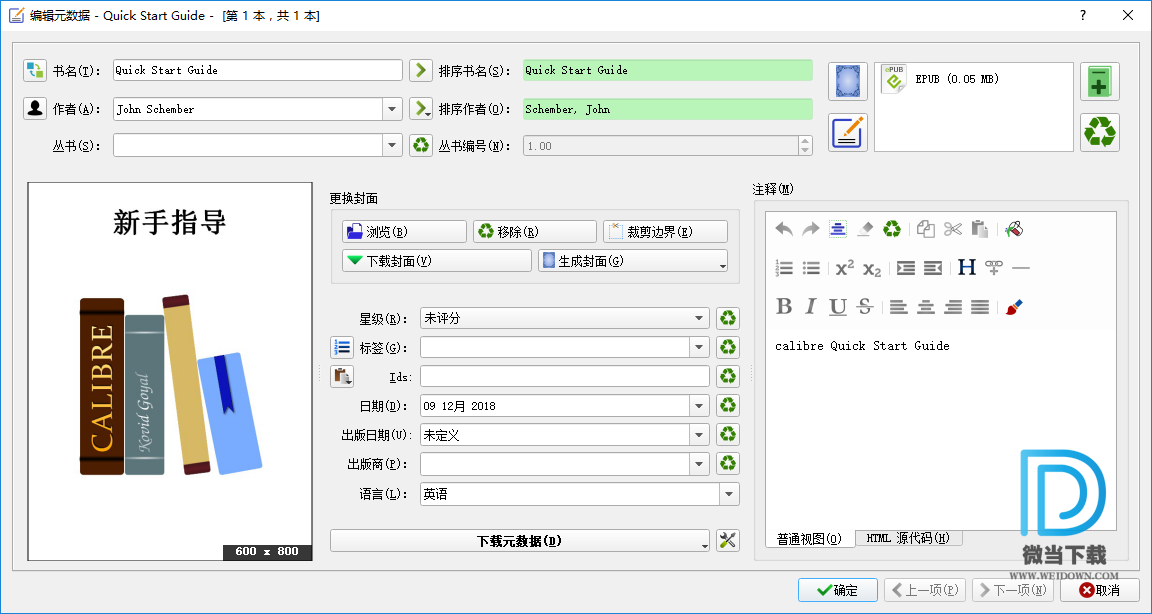Expand the publisher dropdown
The image size is (1152, 614).
coord(699,463)
